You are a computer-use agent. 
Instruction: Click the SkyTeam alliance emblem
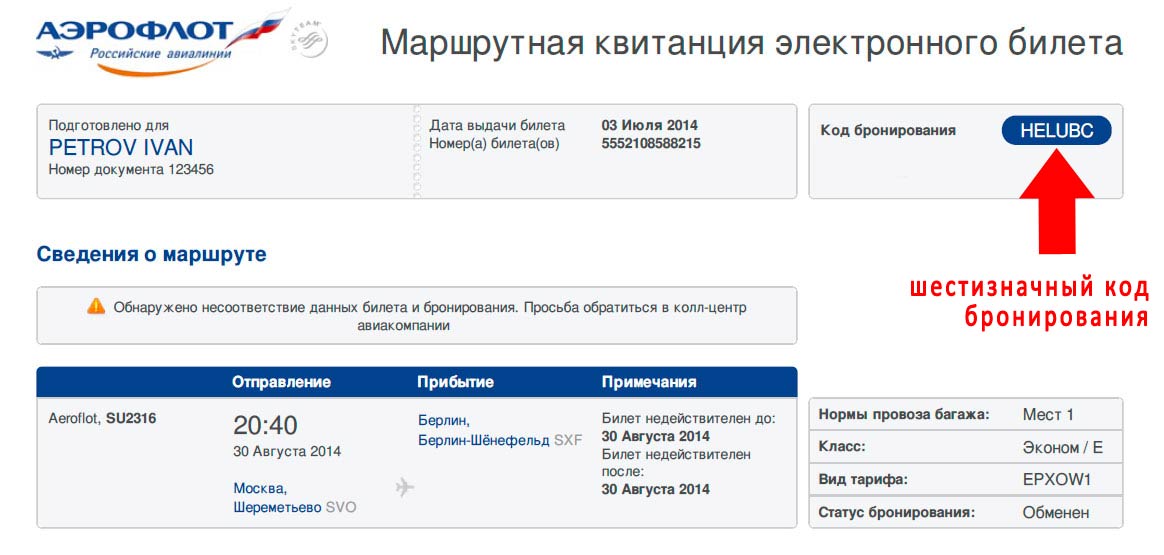click(308, 39)
